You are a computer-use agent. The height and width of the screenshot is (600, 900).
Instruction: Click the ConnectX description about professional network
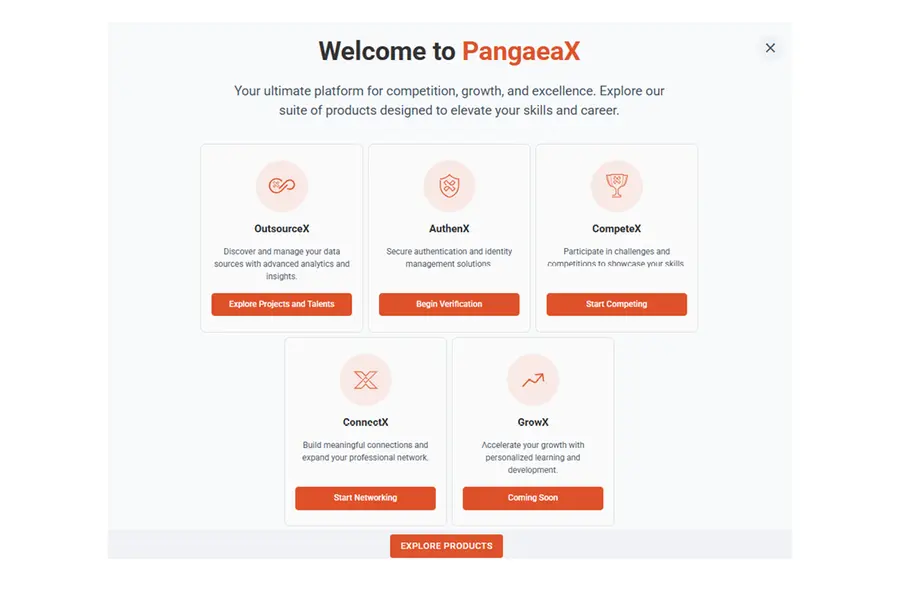pos(365,451)
